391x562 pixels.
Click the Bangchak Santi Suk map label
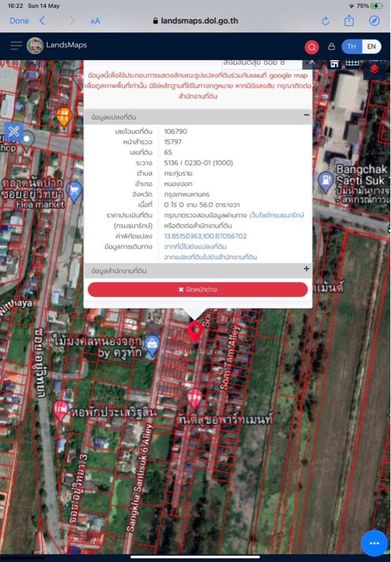tap(362, 175)
